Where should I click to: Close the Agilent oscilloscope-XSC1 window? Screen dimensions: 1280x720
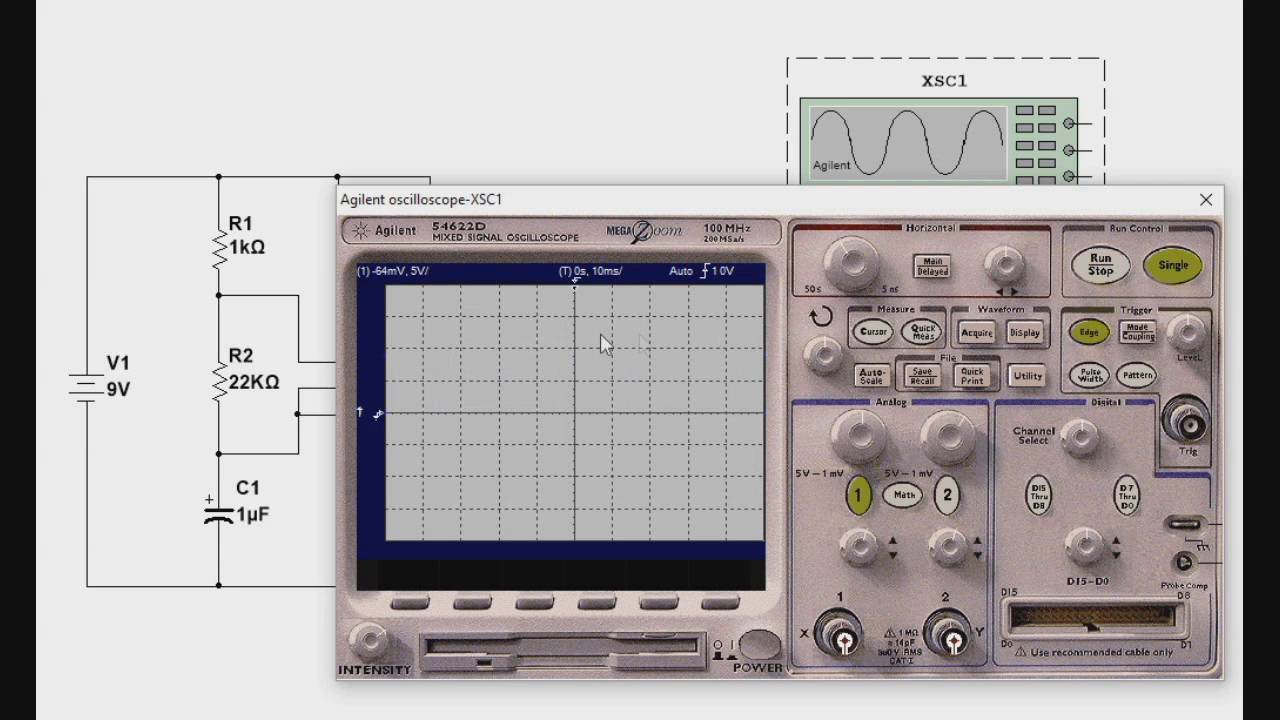(1206, 200)
